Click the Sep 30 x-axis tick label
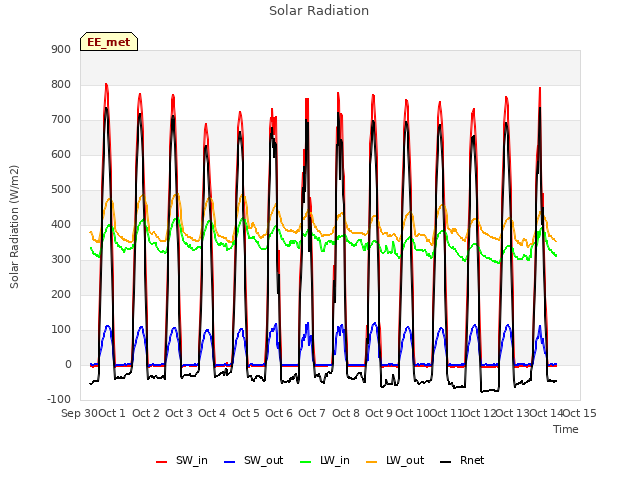 coord(79,413)
